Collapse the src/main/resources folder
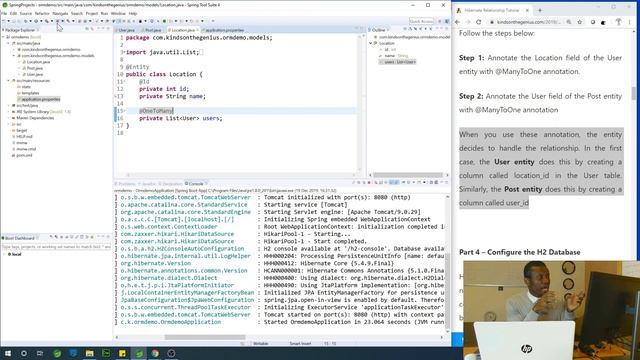The width and height of the screenshot is (640, 360). pyautogui.click(x=9, y=81)
